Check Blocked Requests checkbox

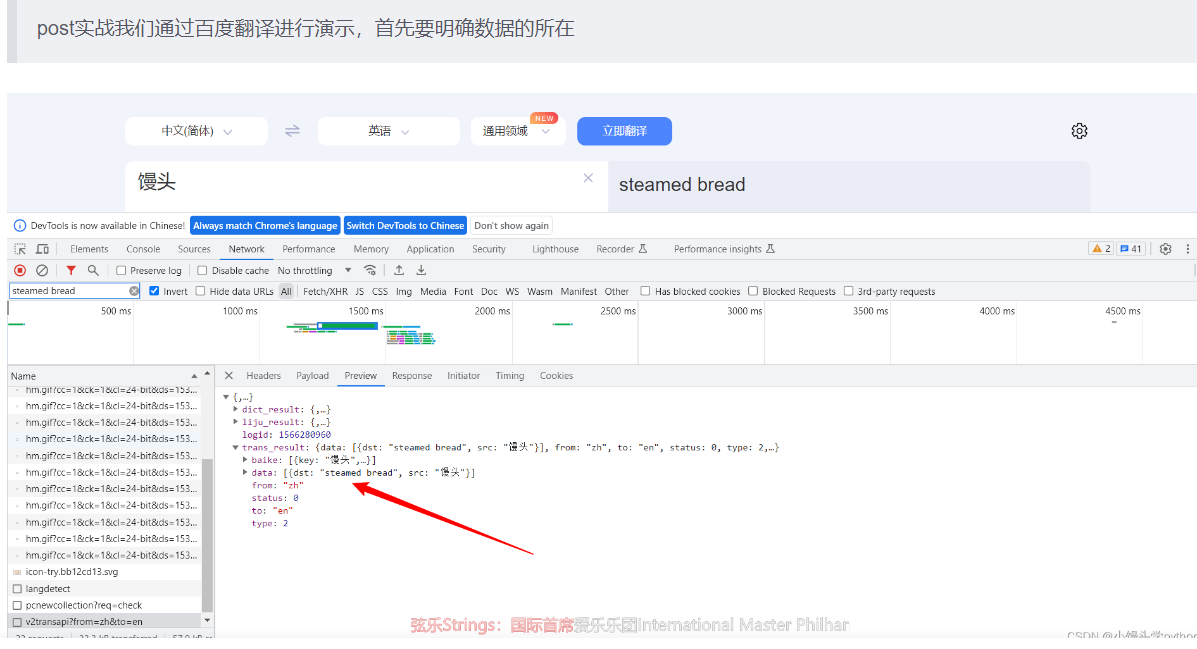tap(753, 291)
